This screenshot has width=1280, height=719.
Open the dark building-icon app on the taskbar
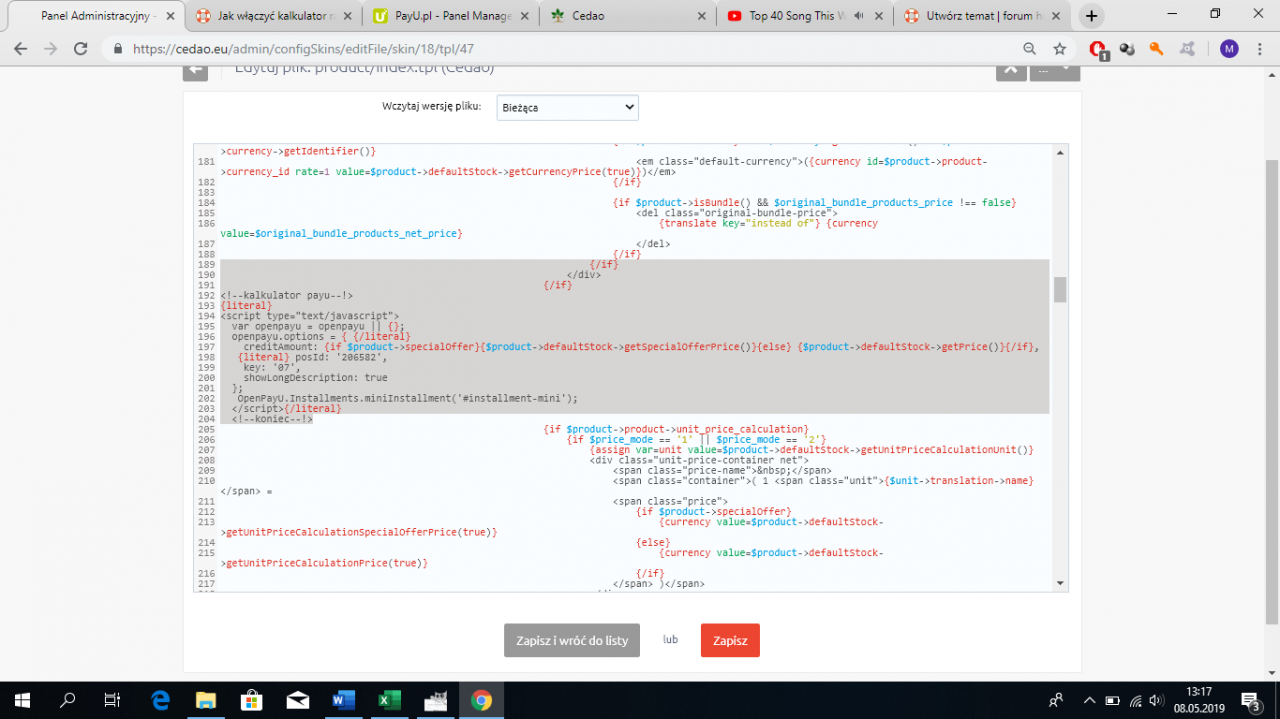(435, 700)
